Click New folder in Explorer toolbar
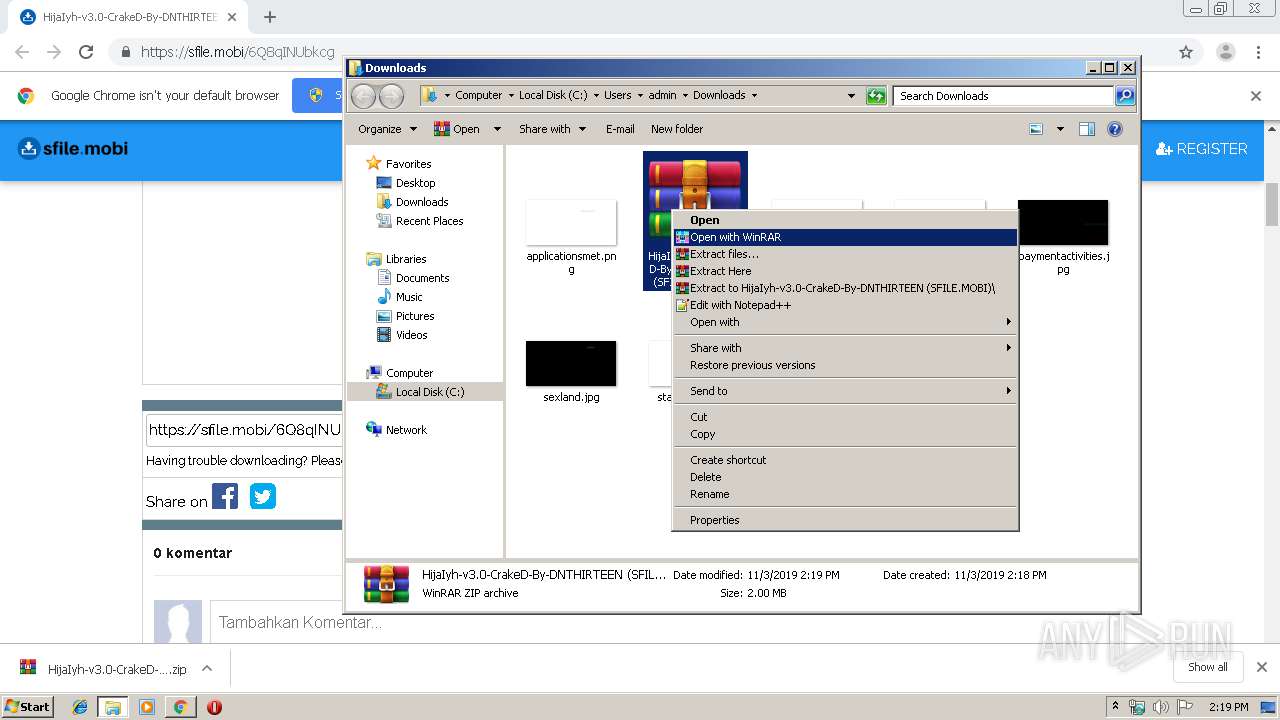This screenshot has width=1280, height=720. [x=677, y=129]
